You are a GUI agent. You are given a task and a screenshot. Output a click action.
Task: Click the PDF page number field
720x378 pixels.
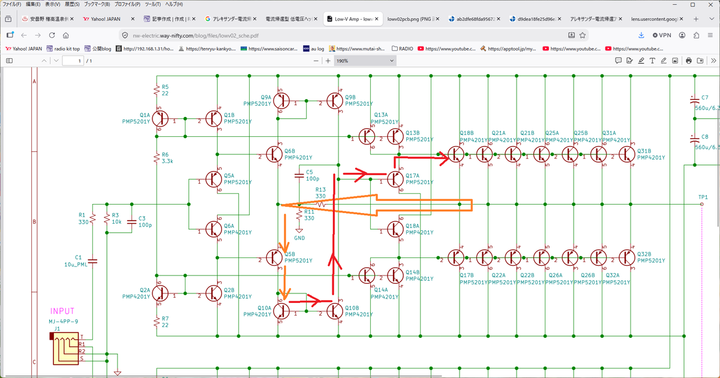(x=73, y=61)
